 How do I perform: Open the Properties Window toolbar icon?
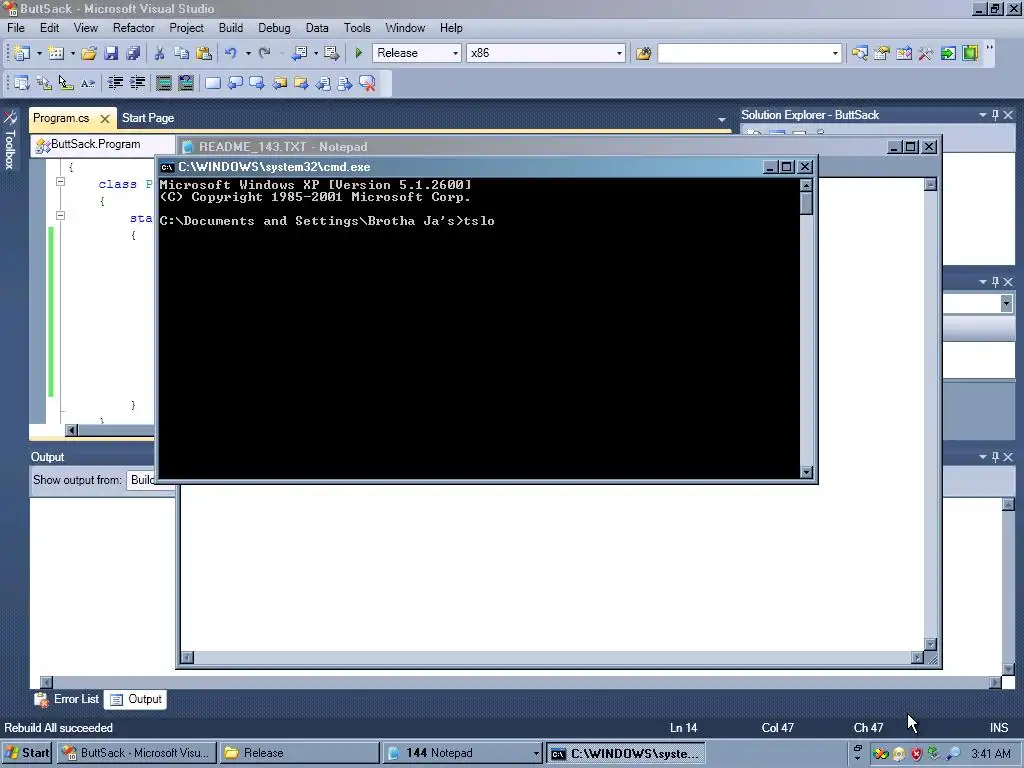pos(882,53)
